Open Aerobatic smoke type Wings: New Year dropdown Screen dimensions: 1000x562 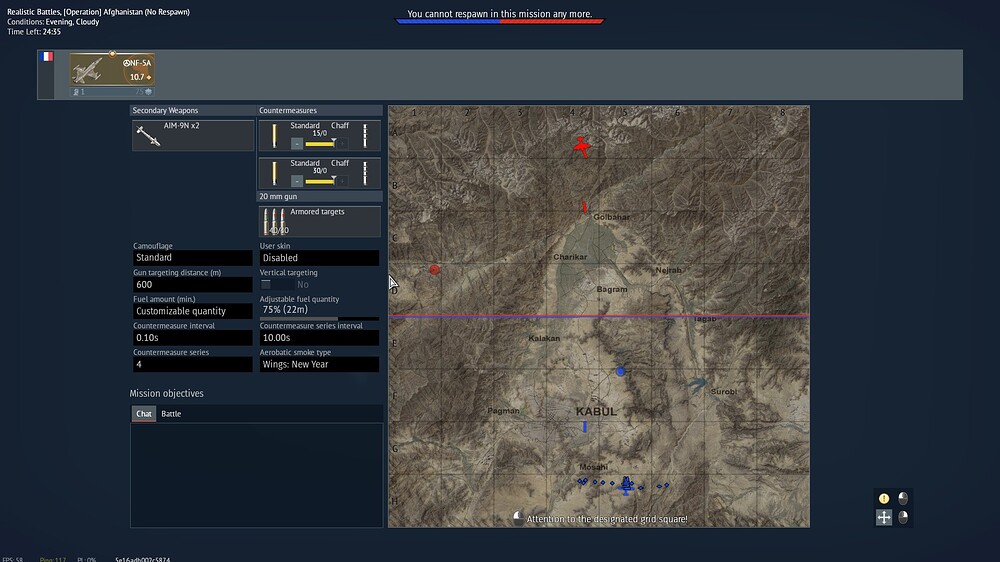coord(319,365)
